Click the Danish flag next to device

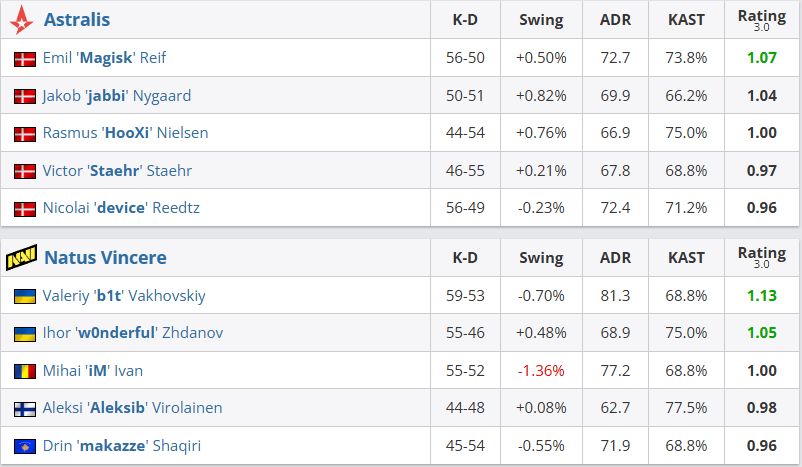tap(25, 209)
